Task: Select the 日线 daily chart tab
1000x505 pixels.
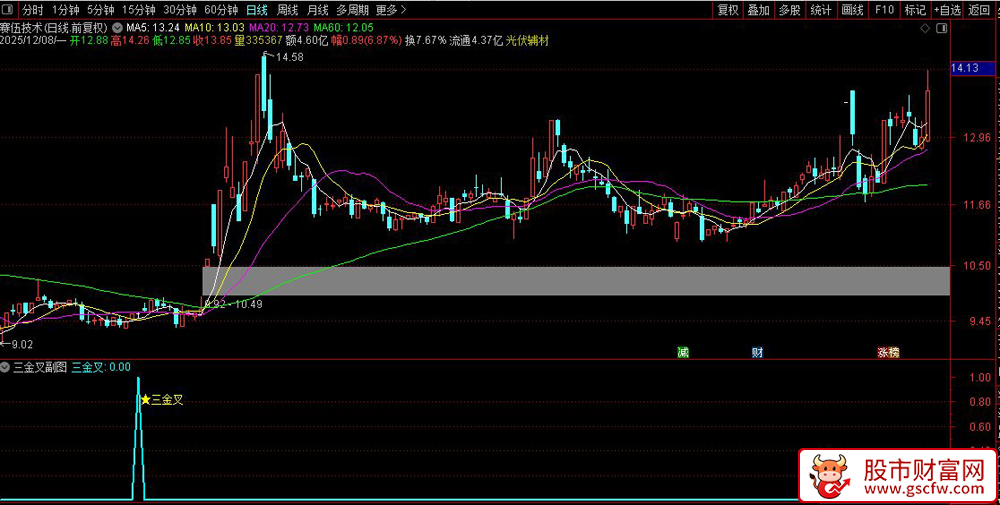Action: click(257, 10)
